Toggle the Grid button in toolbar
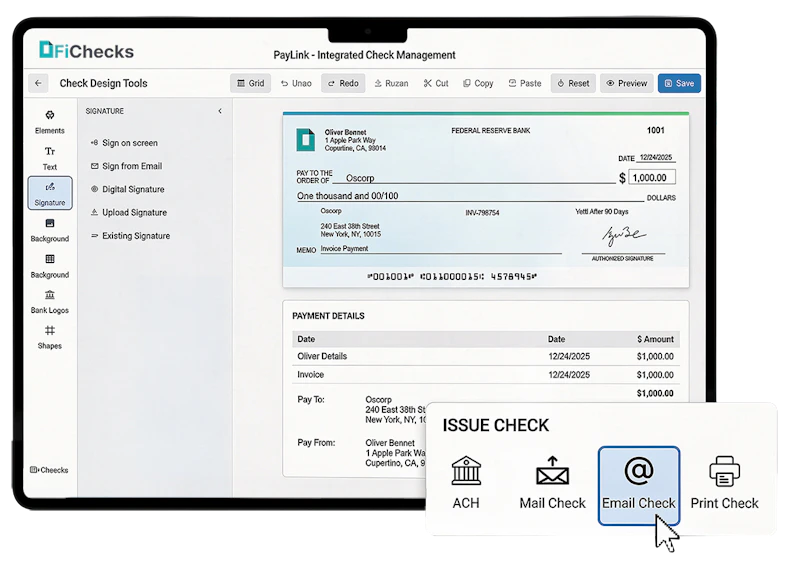The image size is (800, 567). [251, 83]
